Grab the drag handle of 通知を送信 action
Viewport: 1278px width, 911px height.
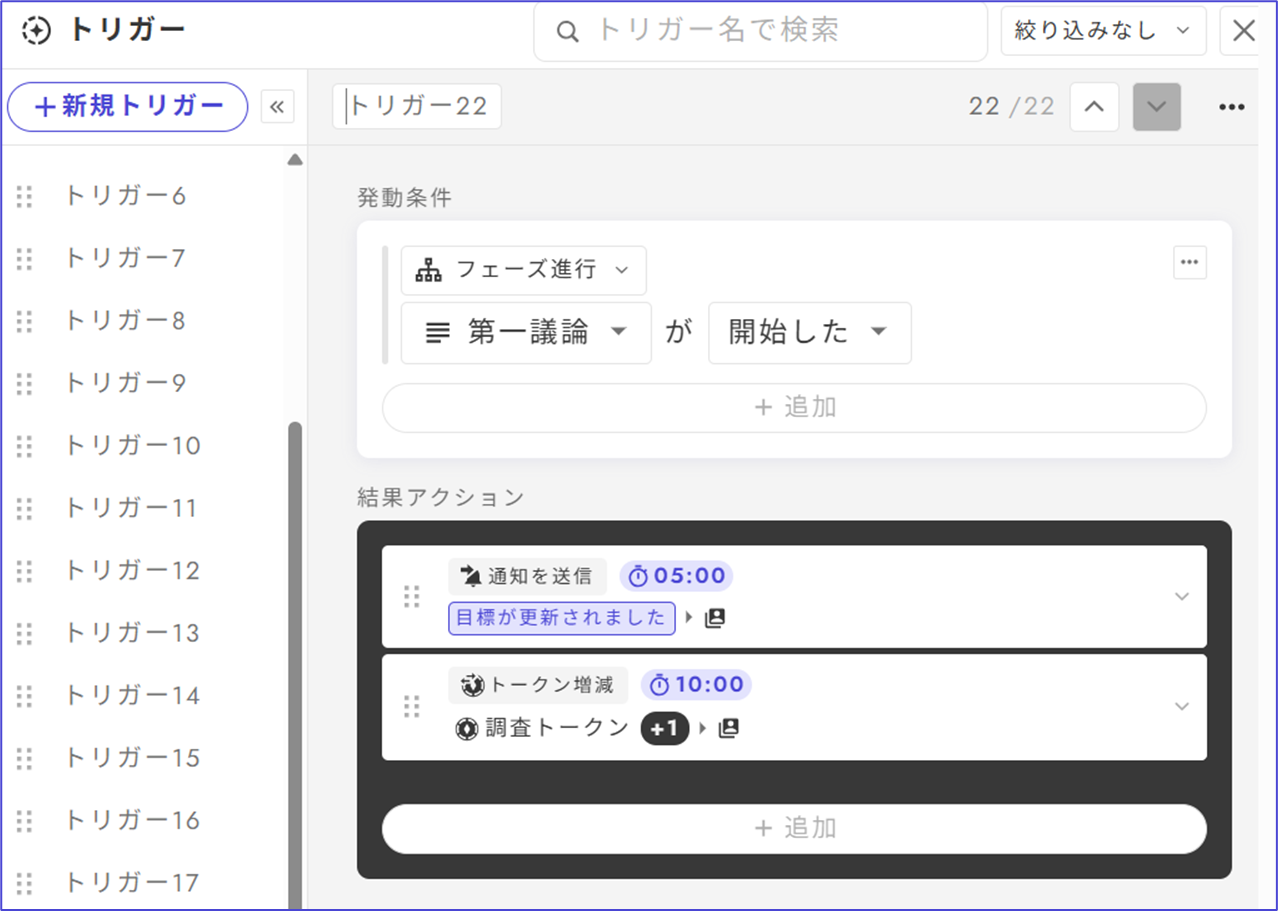click(411, 597)
